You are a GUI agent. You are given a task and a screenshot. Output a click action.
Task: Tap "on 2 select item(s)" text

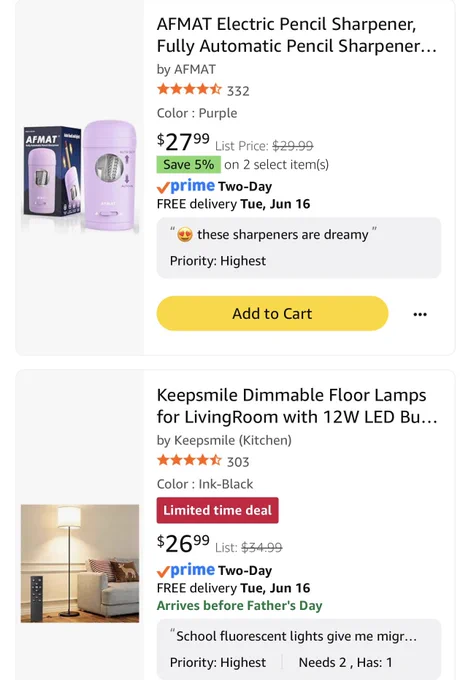point(277,165)
